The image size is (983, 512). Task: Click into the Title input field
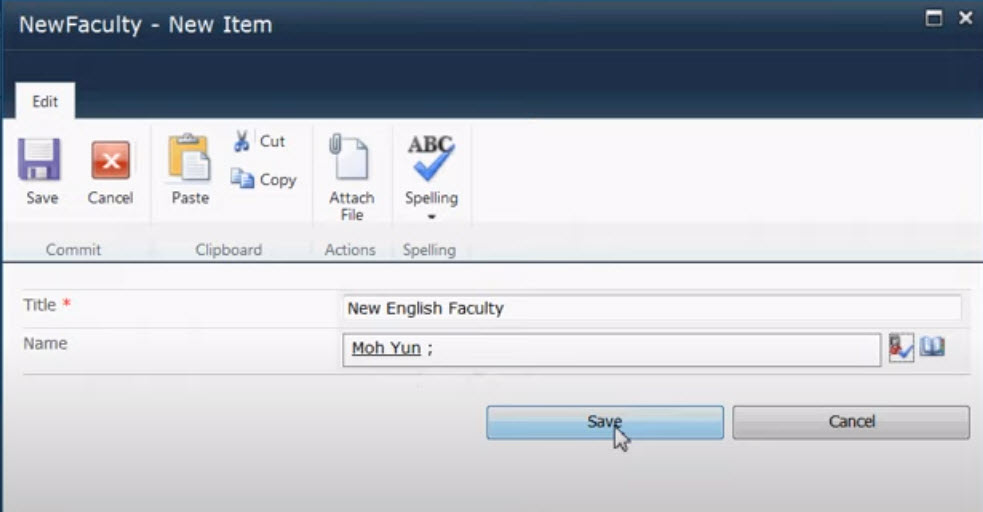652,308
